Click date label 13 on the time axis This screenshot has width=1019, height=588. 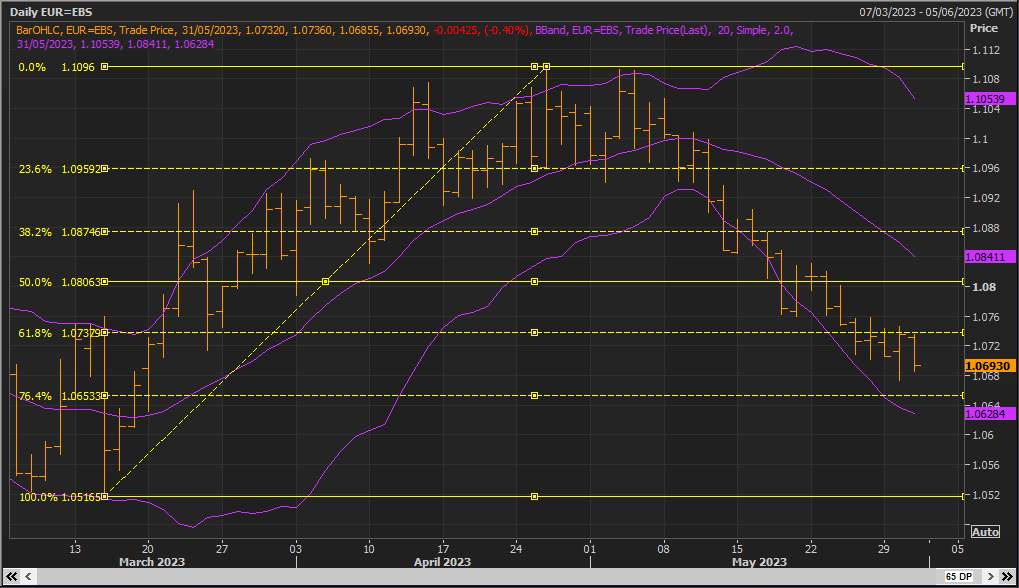(75, 549)
